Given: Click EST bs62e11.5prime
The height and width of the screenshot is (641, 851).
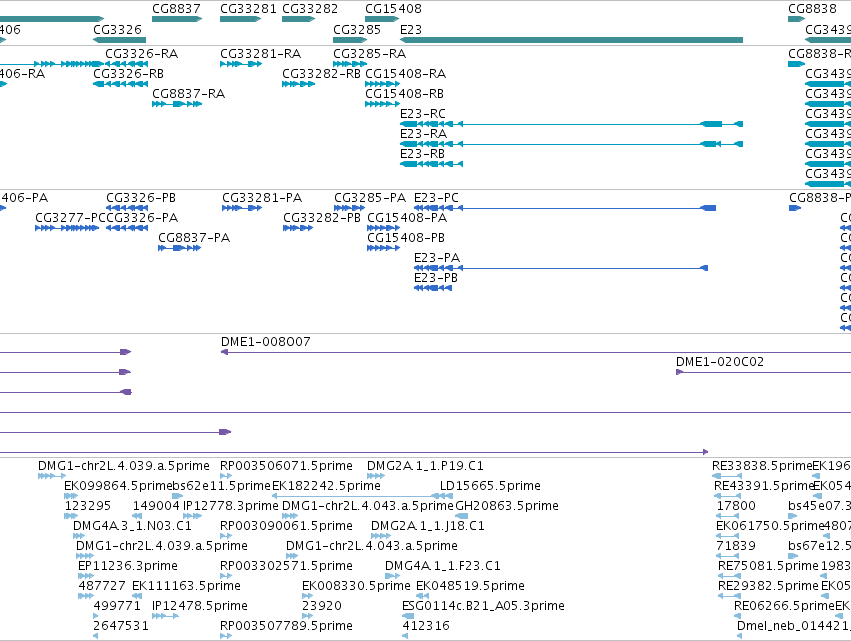Looking at the screenshot, I should (x=221, y=486).
